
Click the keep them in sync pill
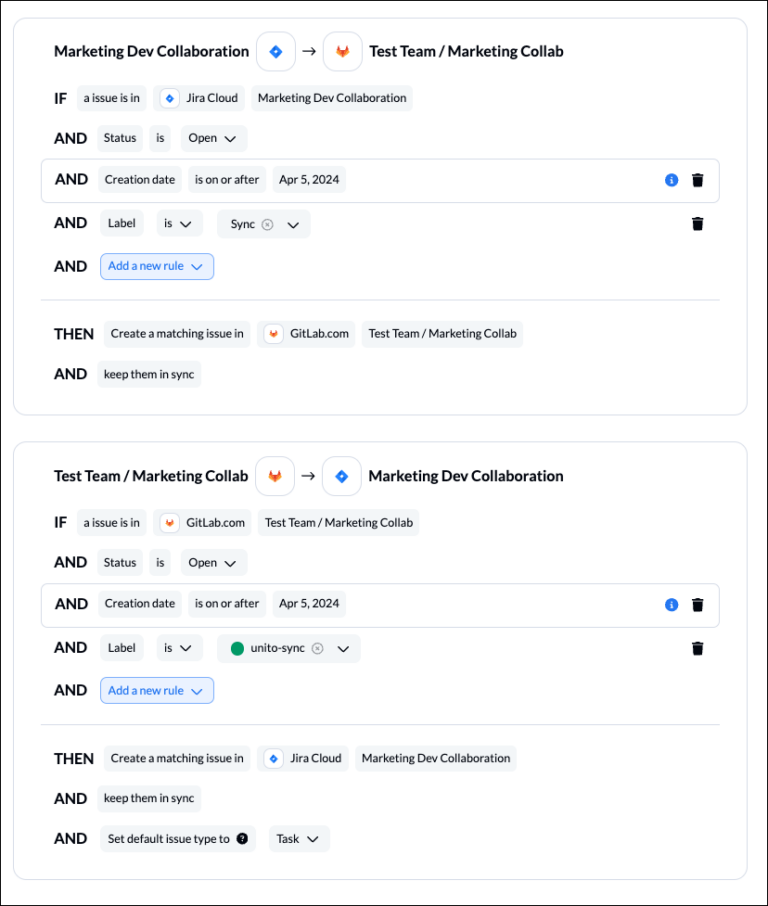(148, 374)
